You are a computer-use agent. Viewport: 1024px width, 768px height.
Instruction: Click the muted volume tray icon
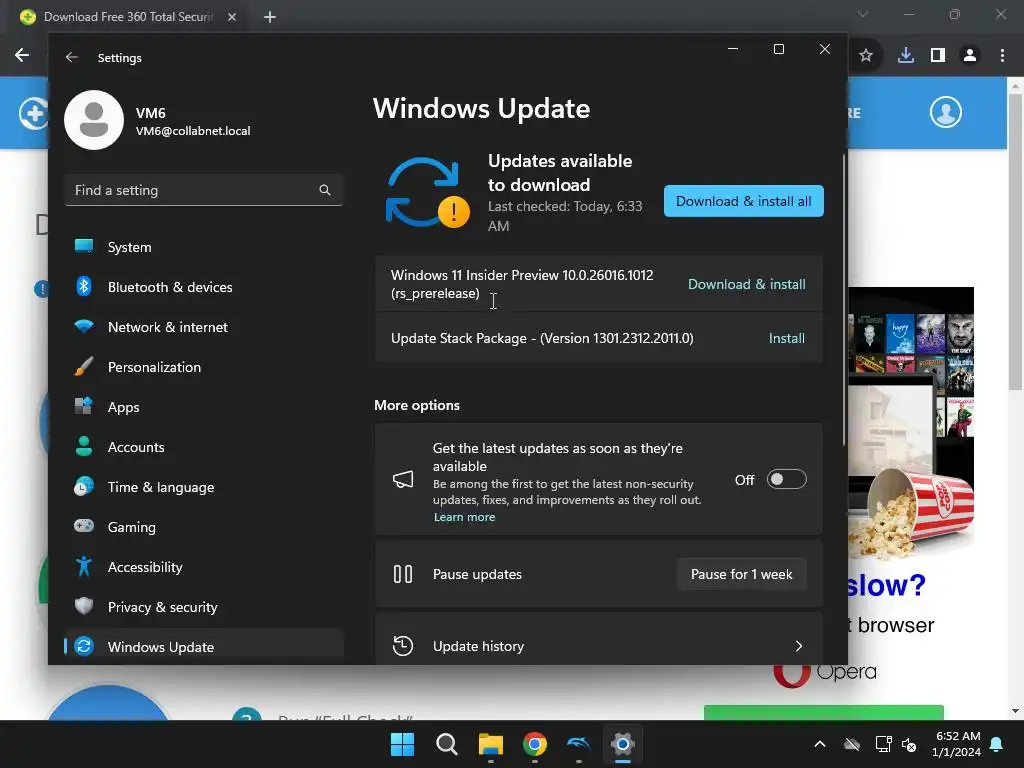click(x=908, y=744)
